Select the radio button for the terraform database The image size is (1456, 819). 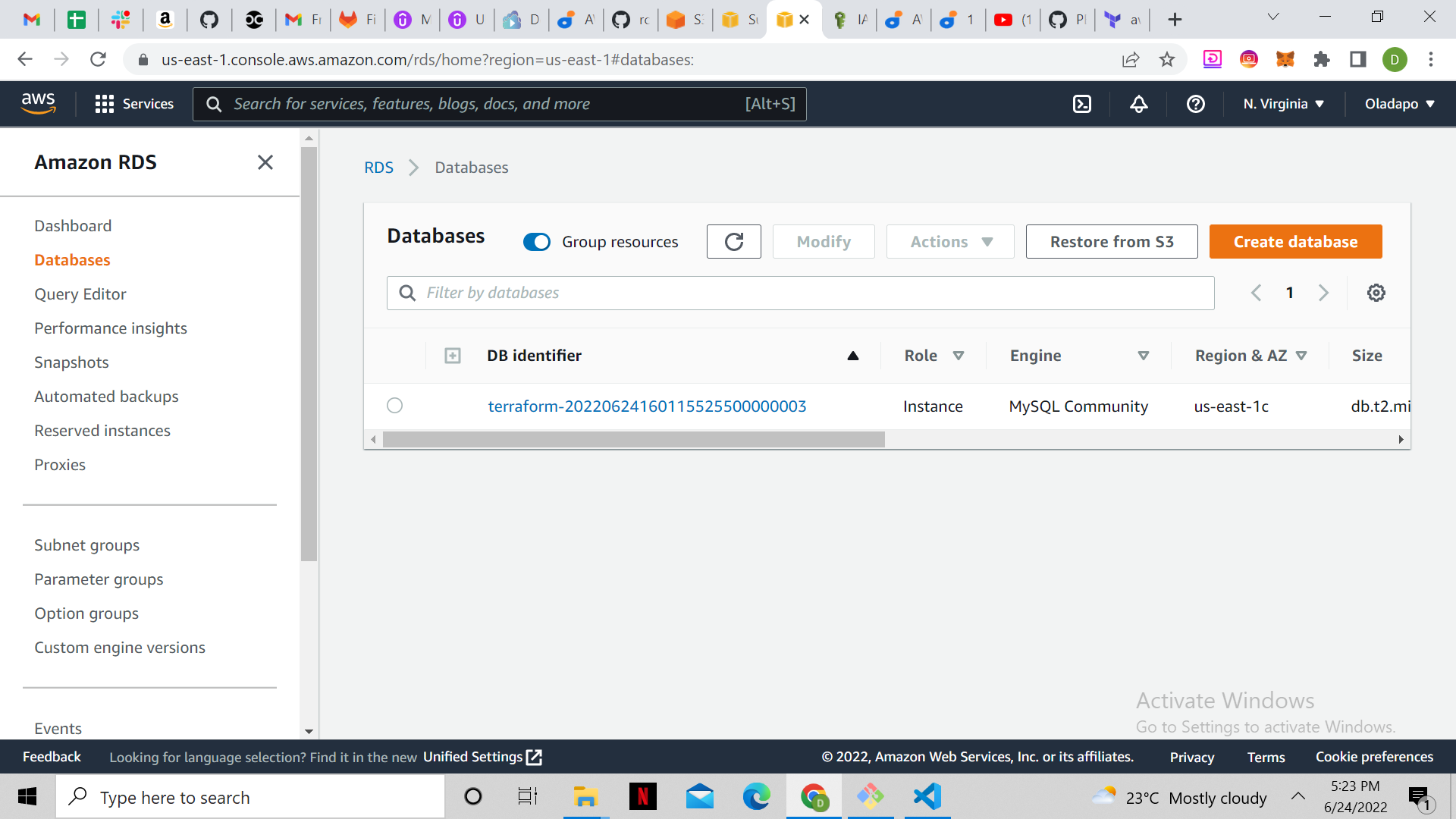click(394, 405)
